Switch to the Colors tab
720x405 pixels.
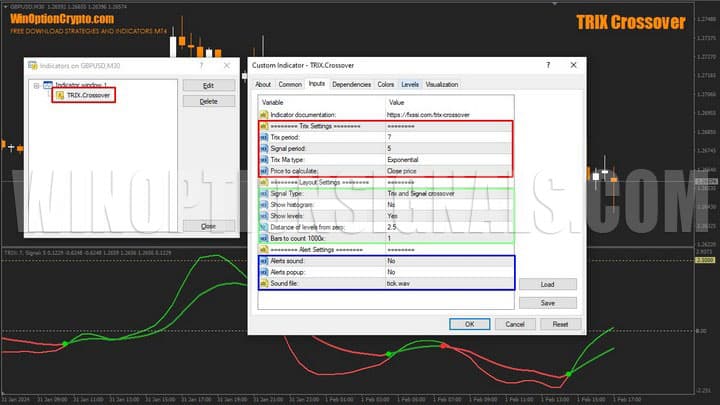coord(385,85)
